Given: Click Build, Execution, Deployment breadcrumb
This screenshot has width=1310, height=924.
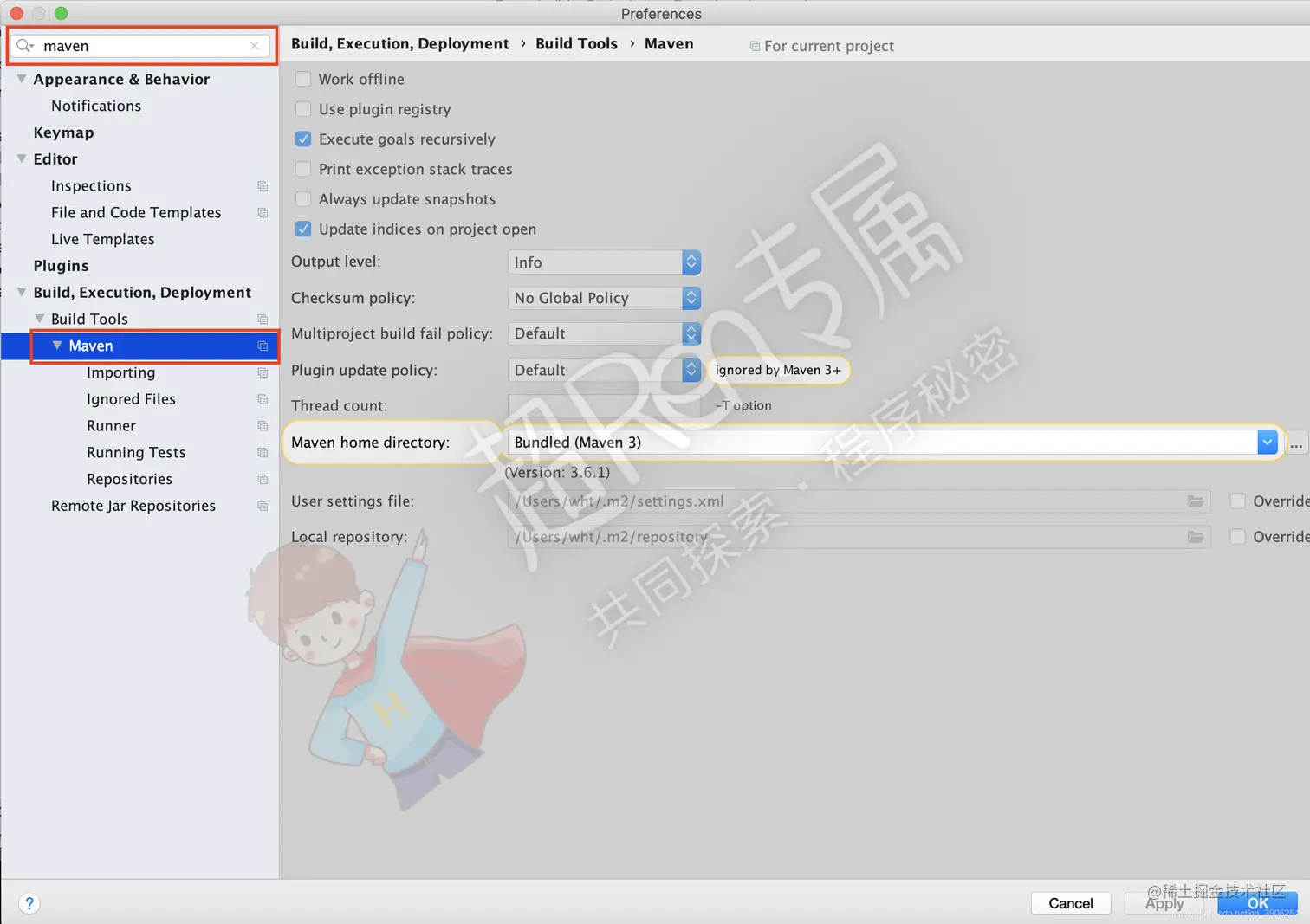Looking at the screenshot, I should coord(400,44).
